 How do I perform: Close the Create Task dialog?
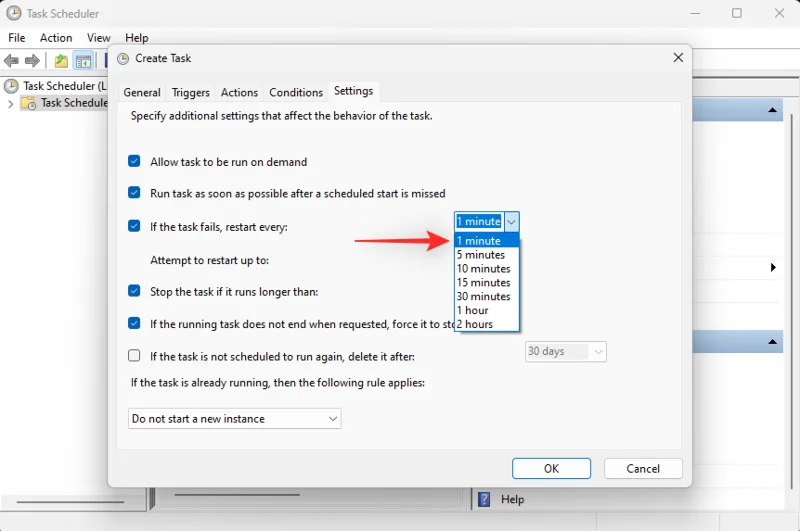point(678,58)
